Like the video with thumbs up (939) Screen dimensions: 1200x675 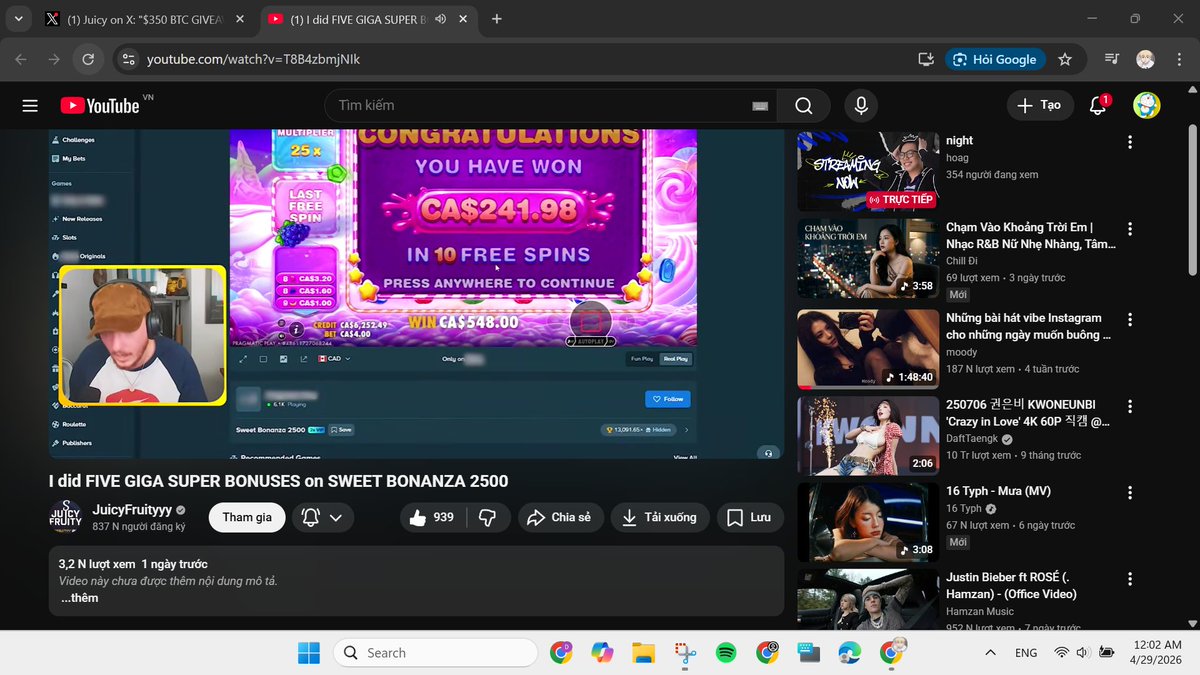click(x=433, y=517)
